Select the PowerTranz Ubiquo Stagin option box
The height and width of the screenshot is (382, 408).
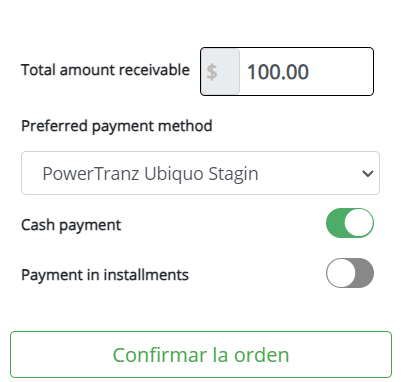(x=200, y=173)
